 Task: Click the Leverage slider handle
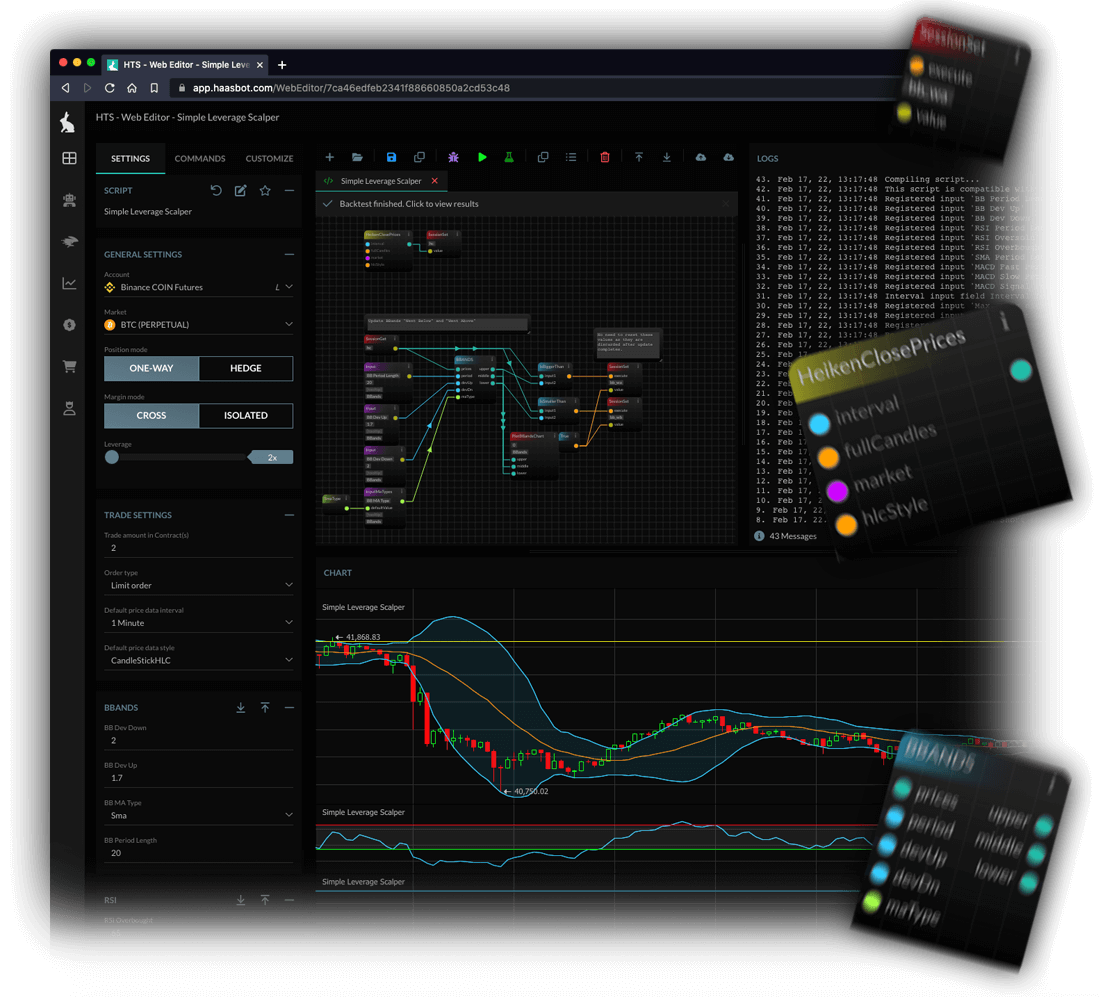point(112,457)
